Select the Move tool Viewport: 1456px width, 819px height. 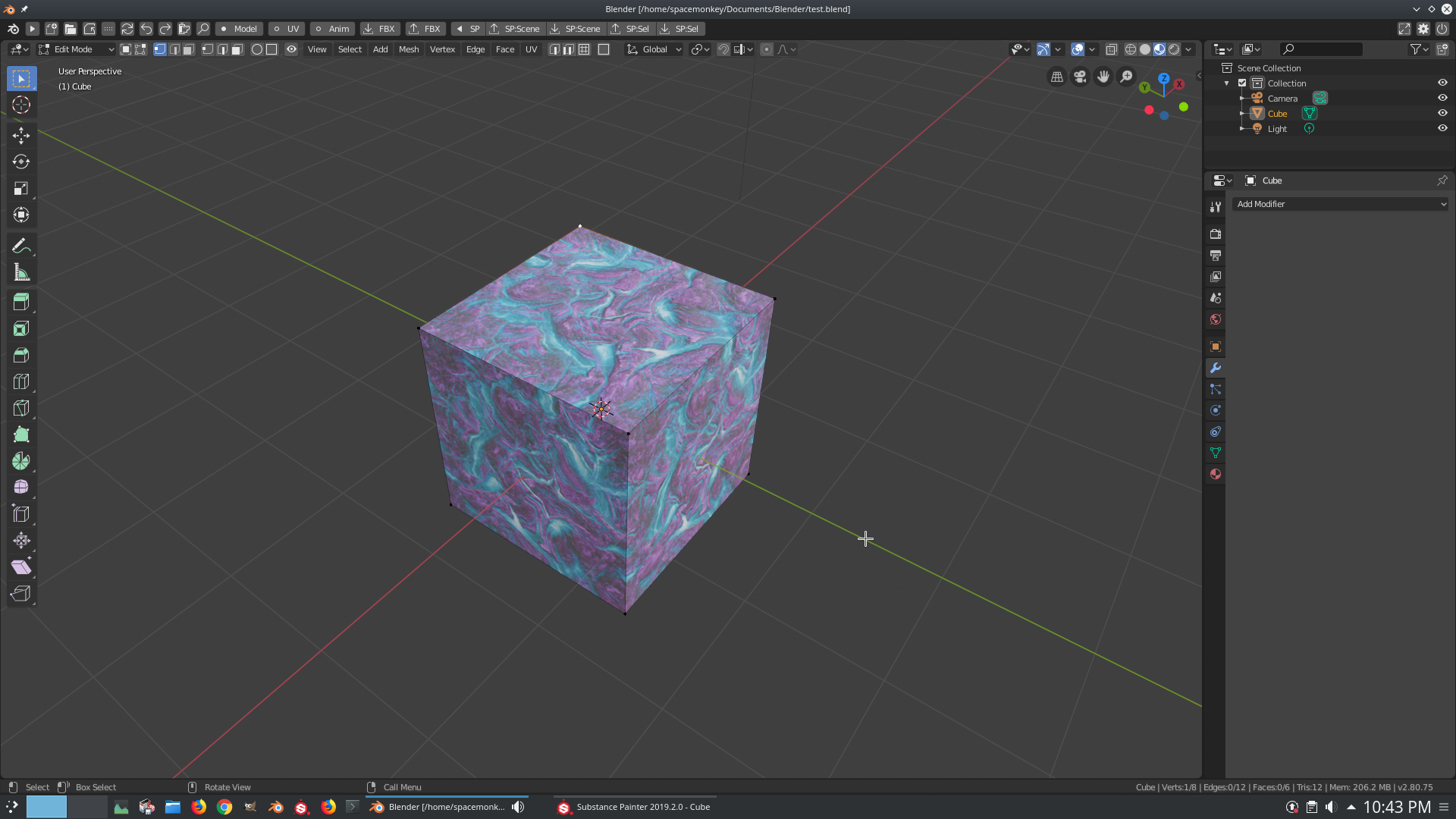coord(21,135)
